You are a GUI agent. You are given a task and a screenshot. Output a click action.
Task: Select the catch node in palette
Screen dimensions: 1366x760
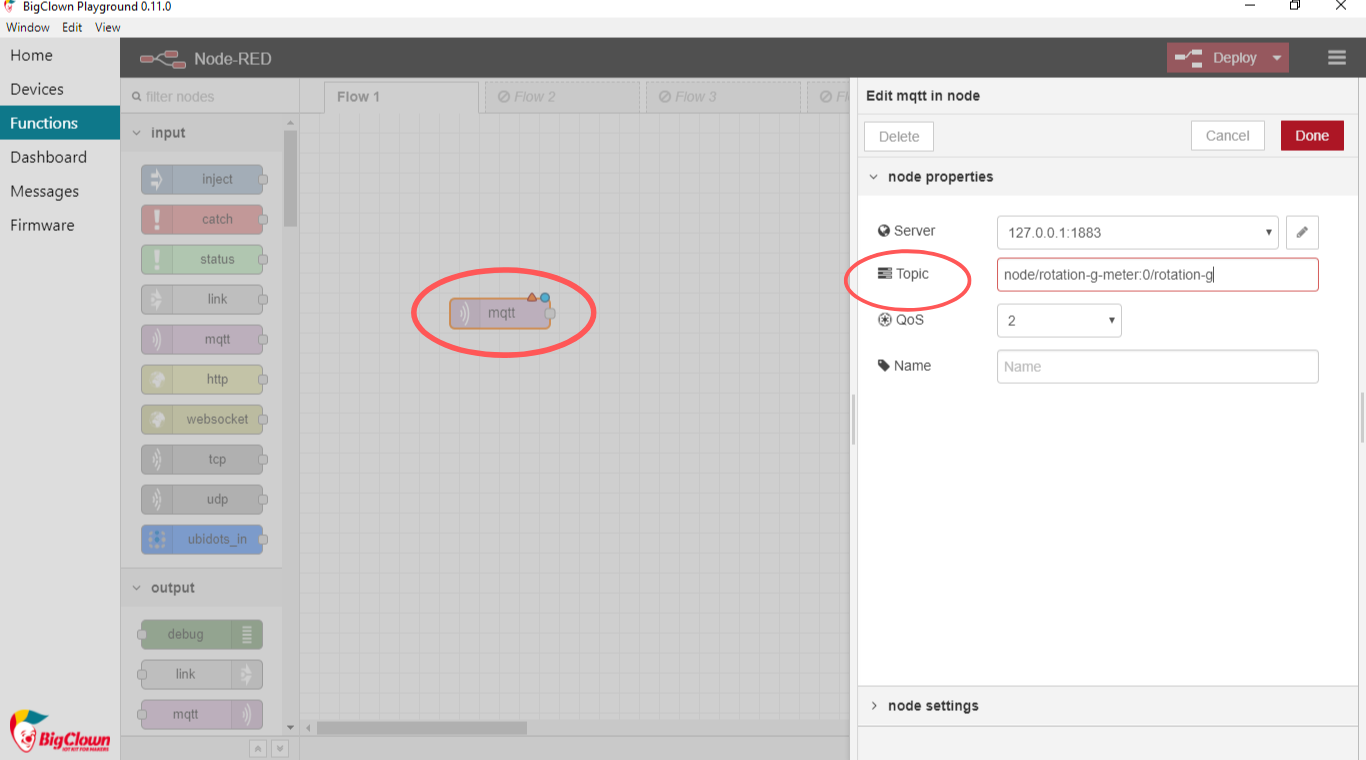pyautogui.click(x=202, y=219)
